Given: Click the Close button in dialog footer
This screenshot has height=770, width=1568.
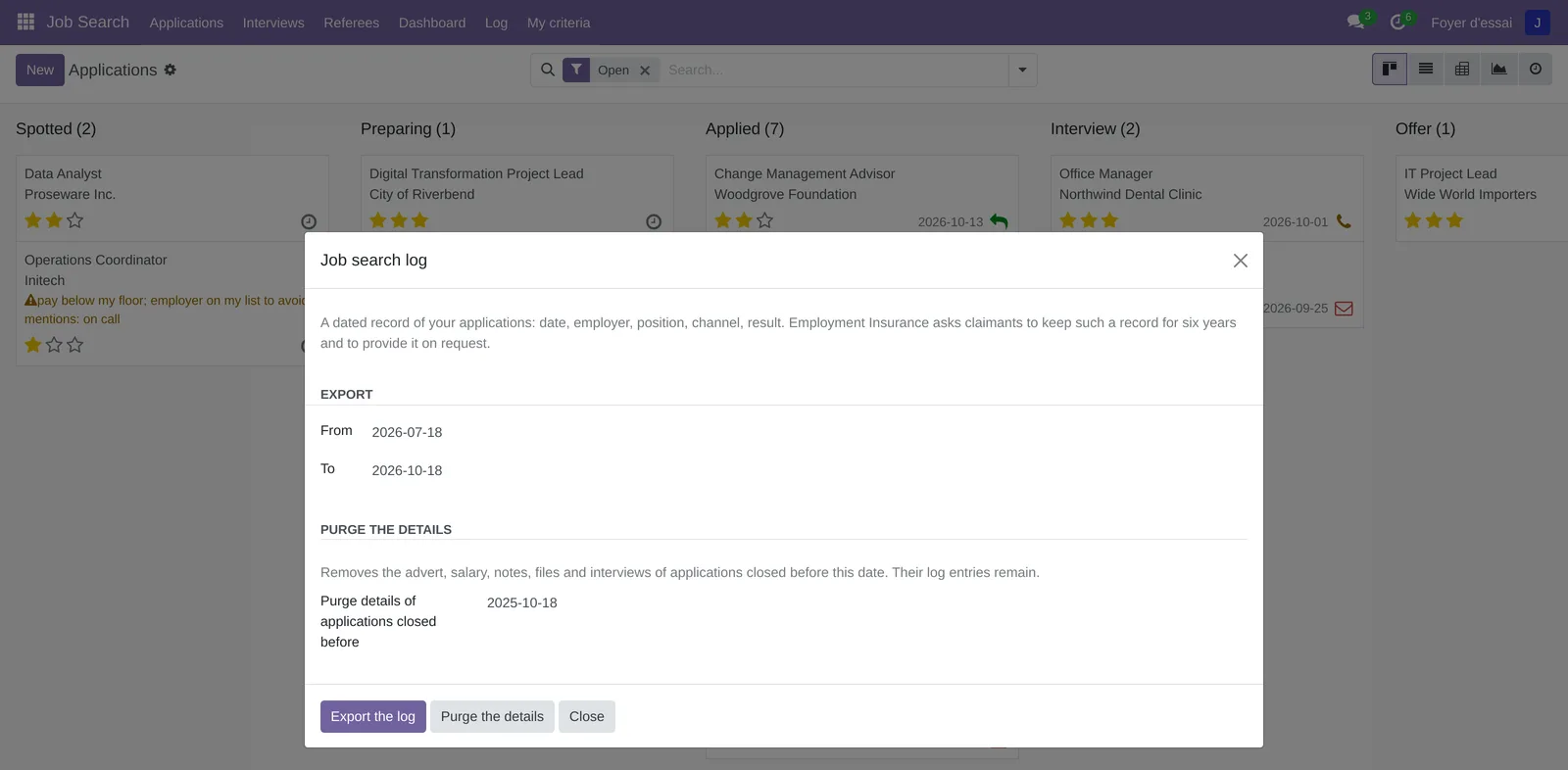Looking at the screenshot, I should [586, 716].
